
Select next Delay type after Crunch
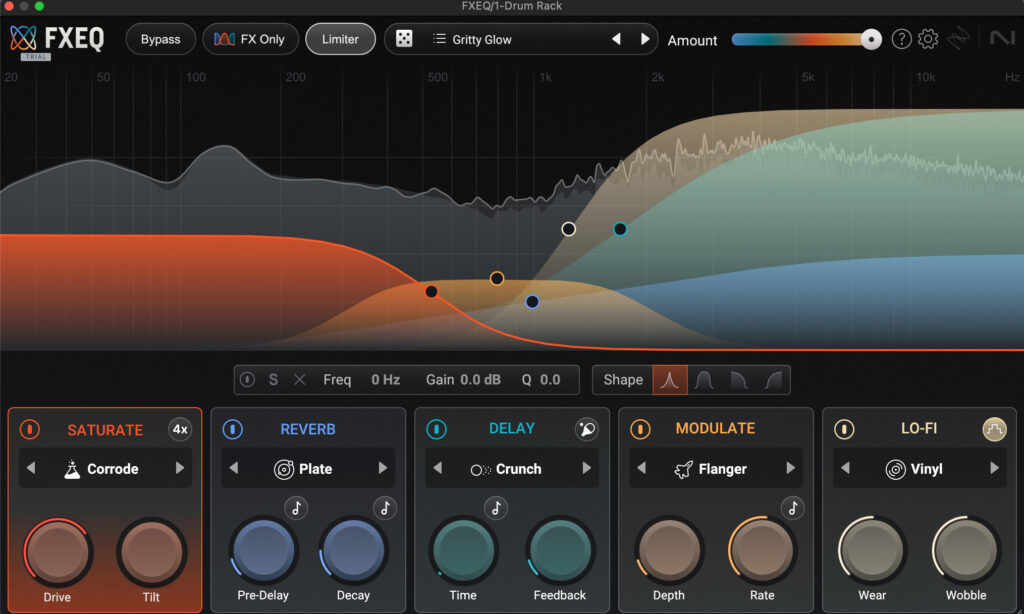(586, 468)
